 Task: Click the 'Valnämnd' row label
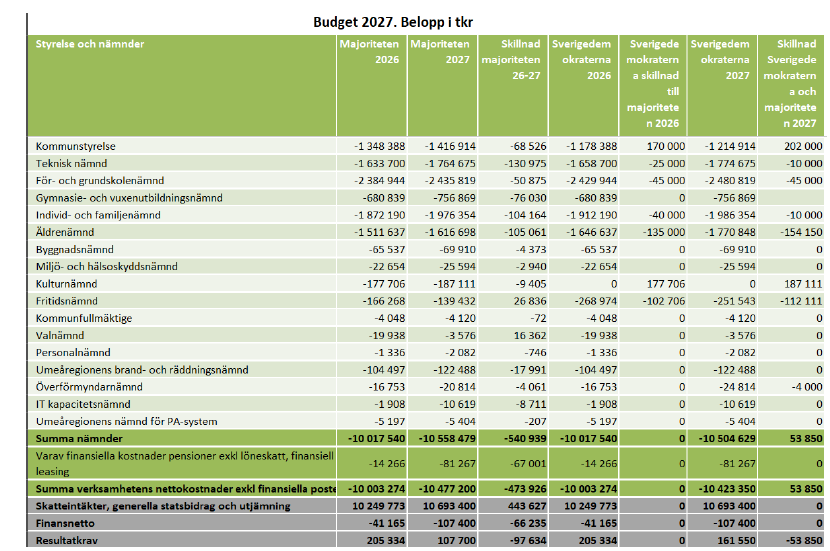pos(60,335)
